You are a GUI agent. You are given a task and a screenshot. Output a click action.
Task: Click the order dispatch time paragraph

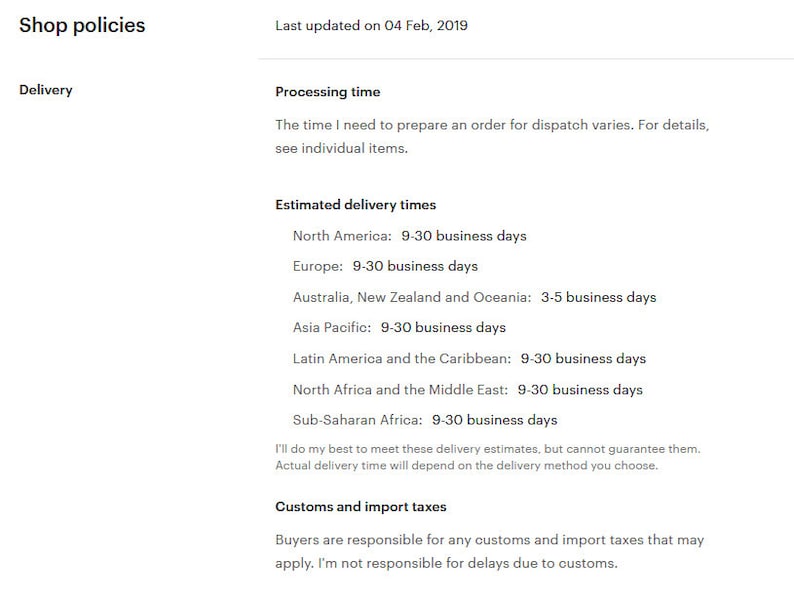(x=492, y=137)
